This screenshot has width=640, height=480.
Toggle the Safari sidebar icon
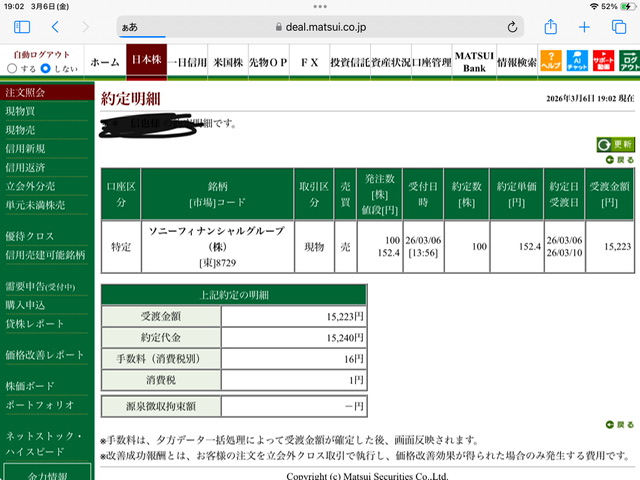(22, 27)
